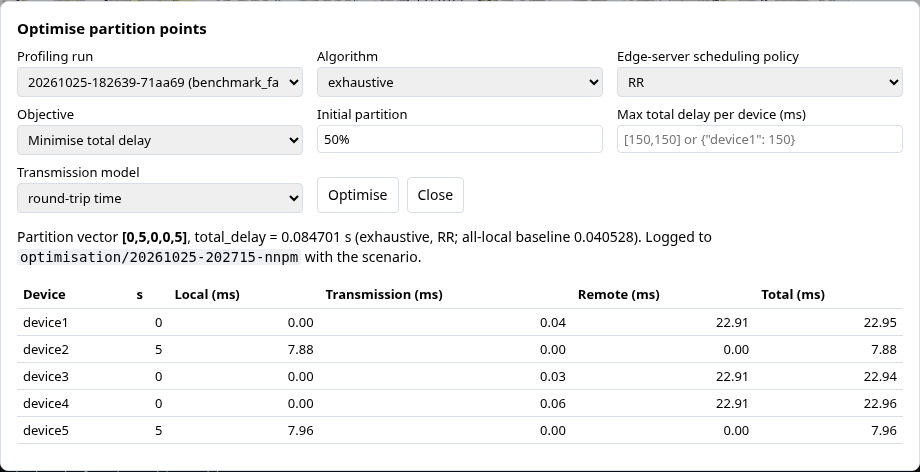The width and height of the screenshot is (920, 472).
Task: Focus the Max total delay per device field
Action: point(759,139)
